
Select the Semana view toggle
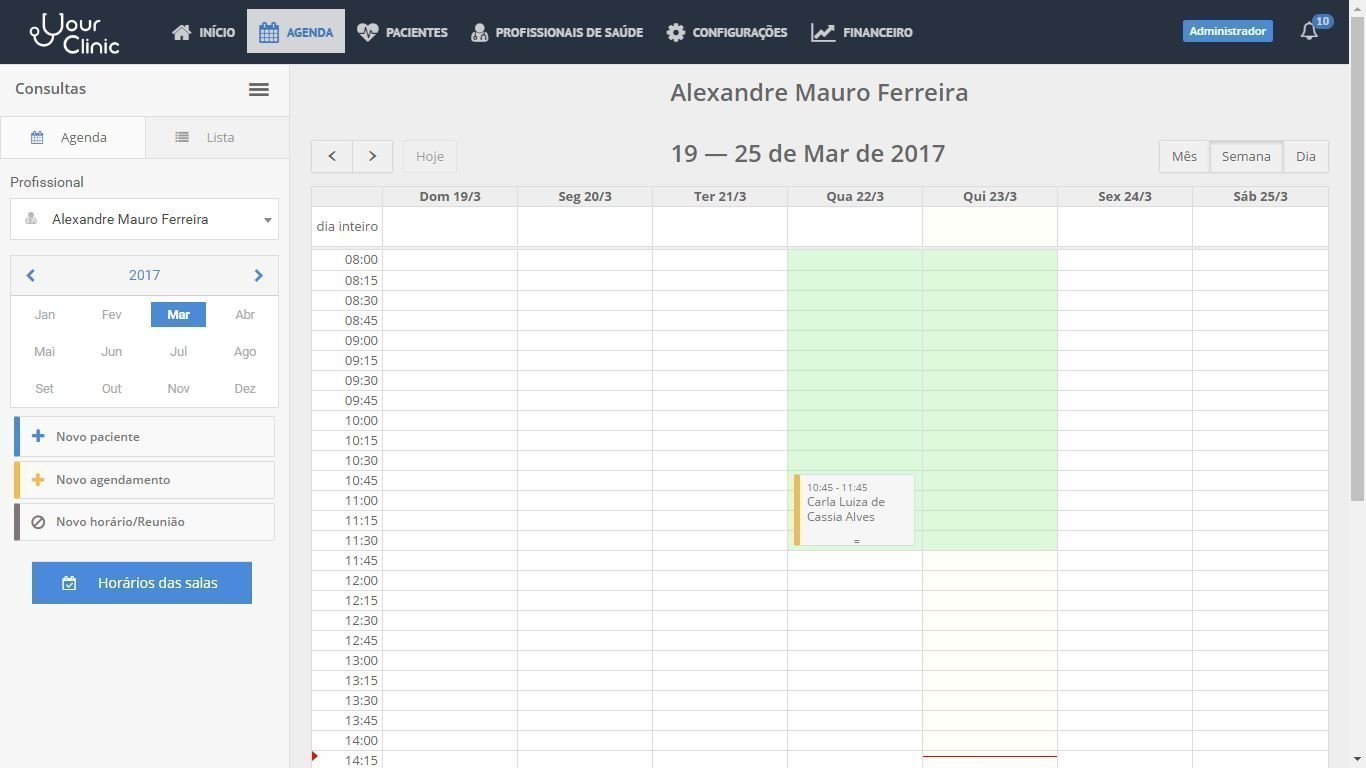(1245, 156)
